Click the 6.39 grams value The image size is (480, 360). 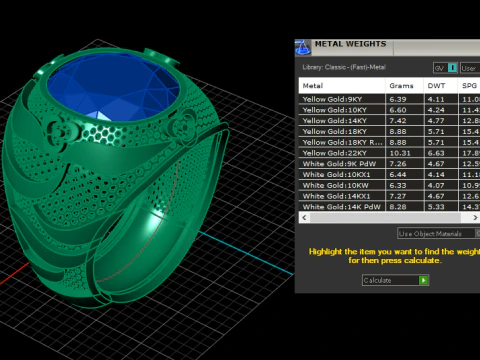pyautogui.click(x=398, y=99)
